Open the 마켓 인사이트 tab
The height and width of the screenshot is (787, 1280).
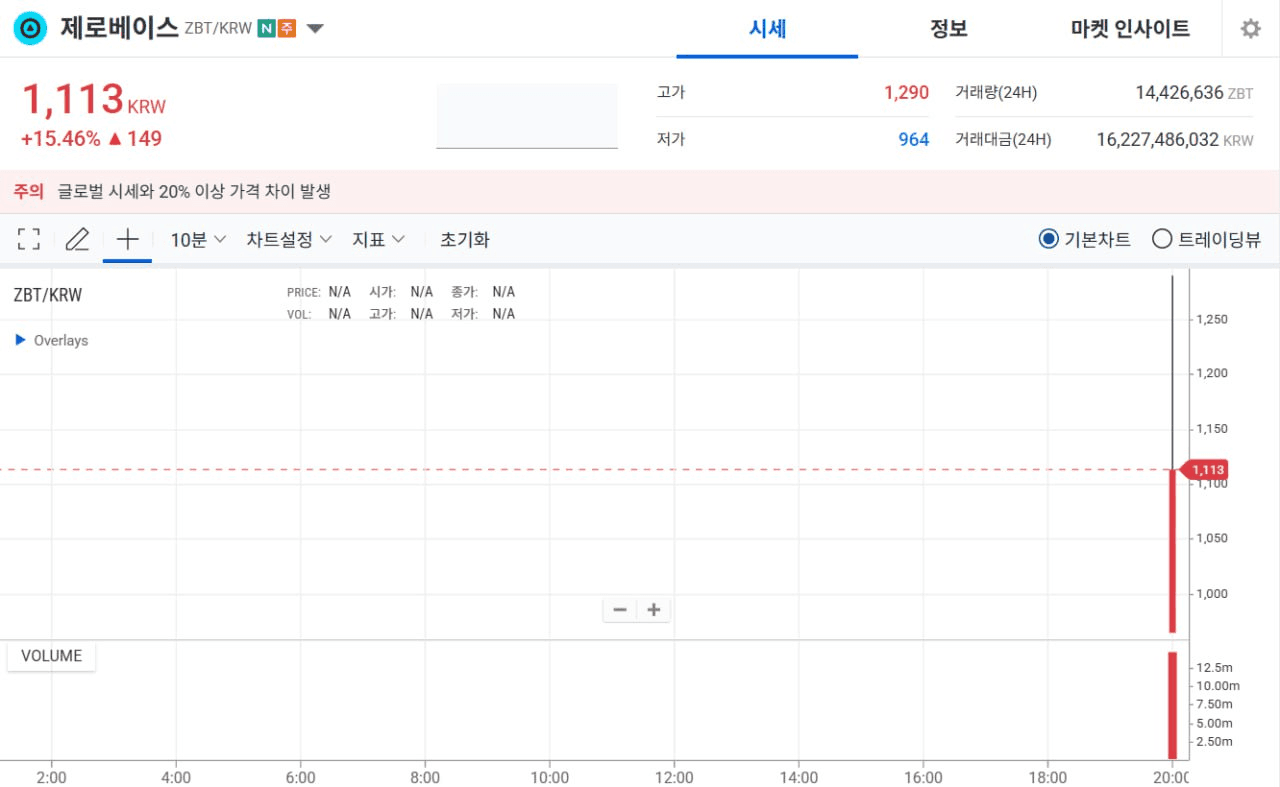[x=1130, y=29]
